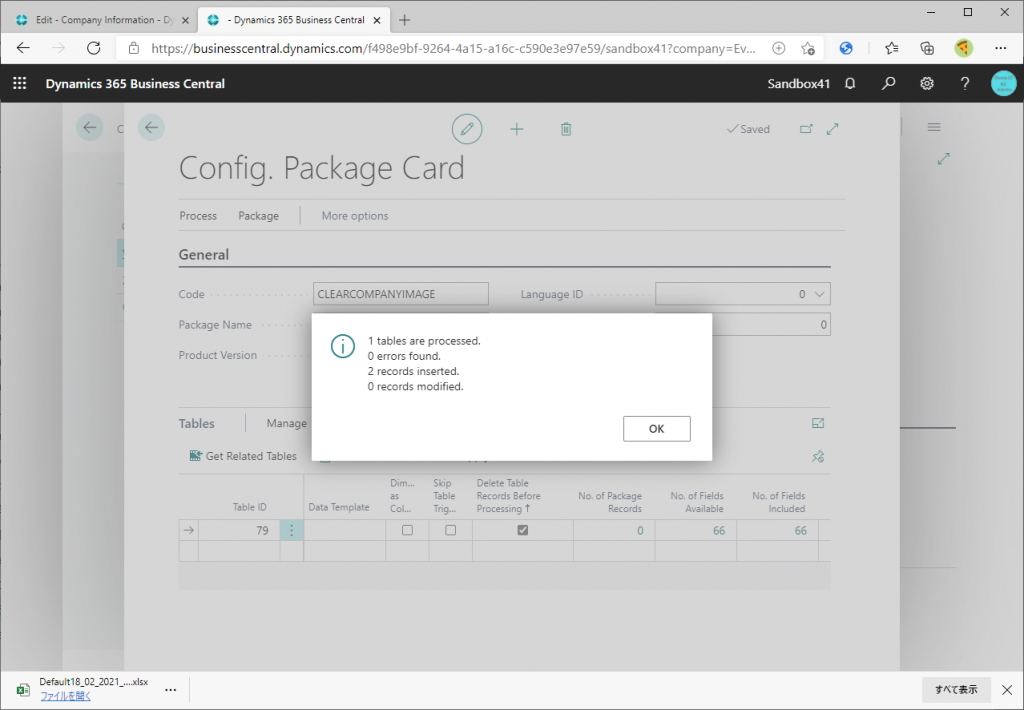
Task: Click the Dynamics 365 Business Central title
Action: coord(135,84)
